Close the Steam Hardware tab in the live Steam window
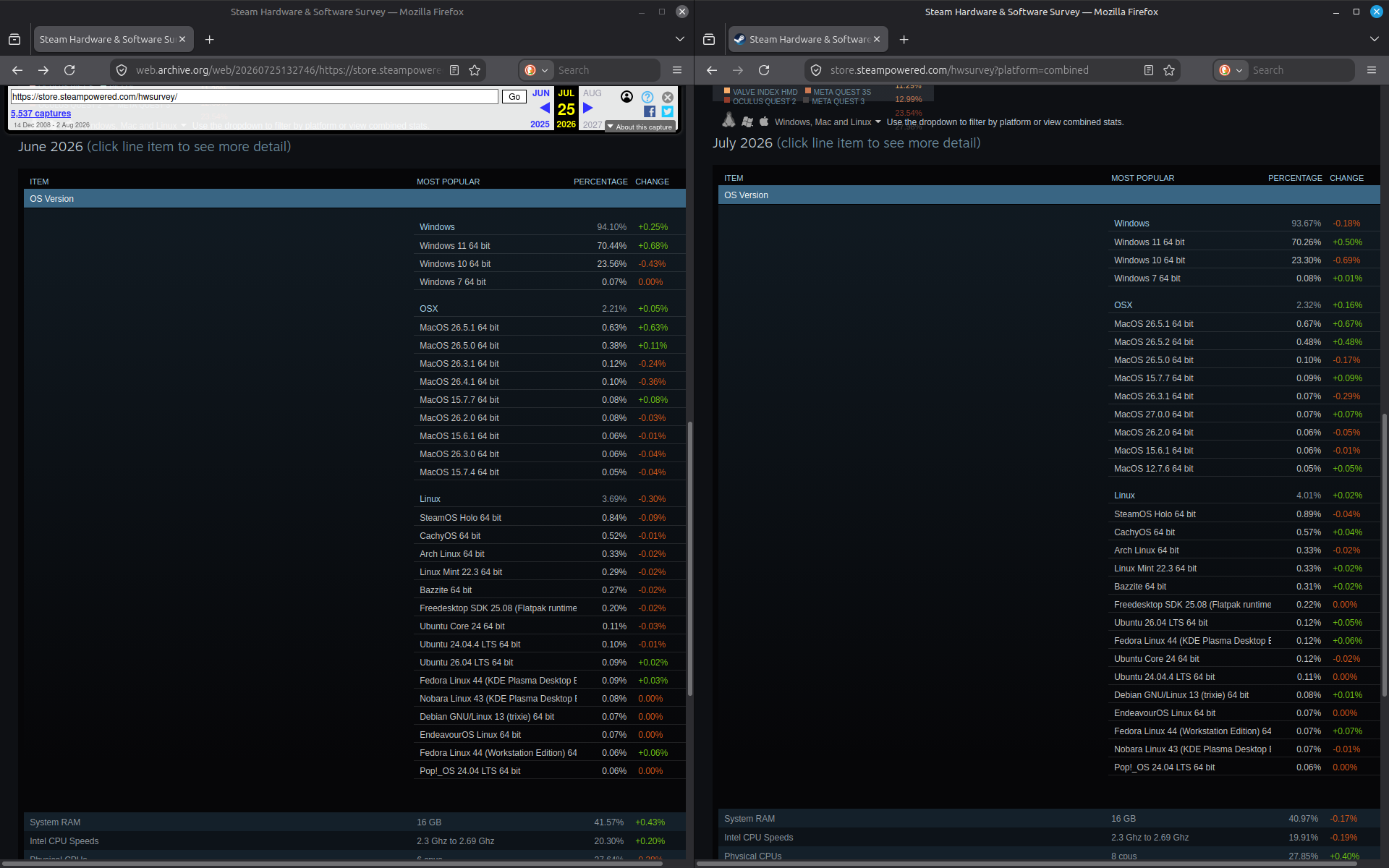Screen dimensions: 1389x868 point(877,39)
